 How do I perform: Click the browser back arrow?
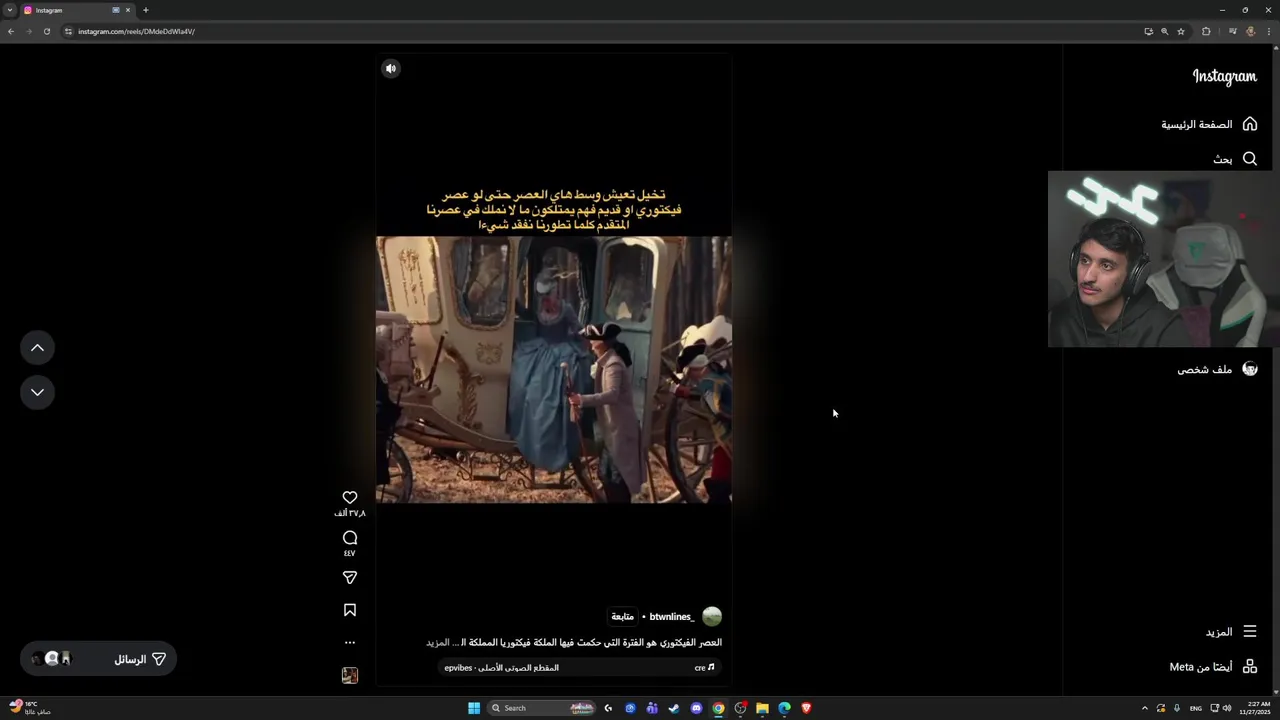tap(11, 31)
